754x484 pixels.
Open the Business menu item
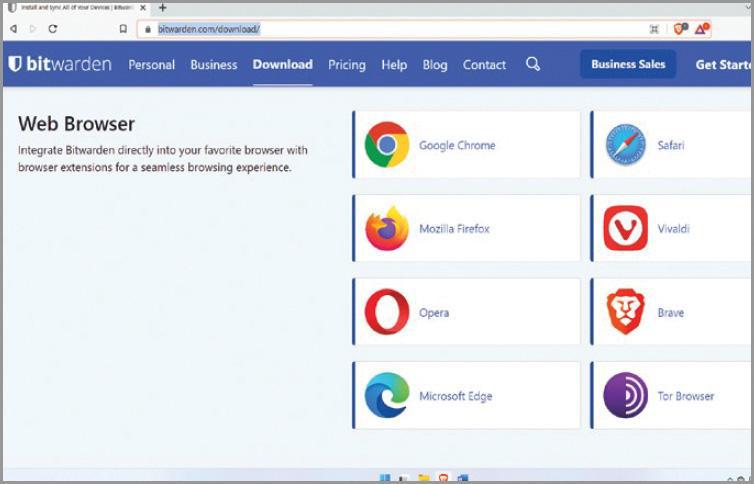tap(214, 64)
